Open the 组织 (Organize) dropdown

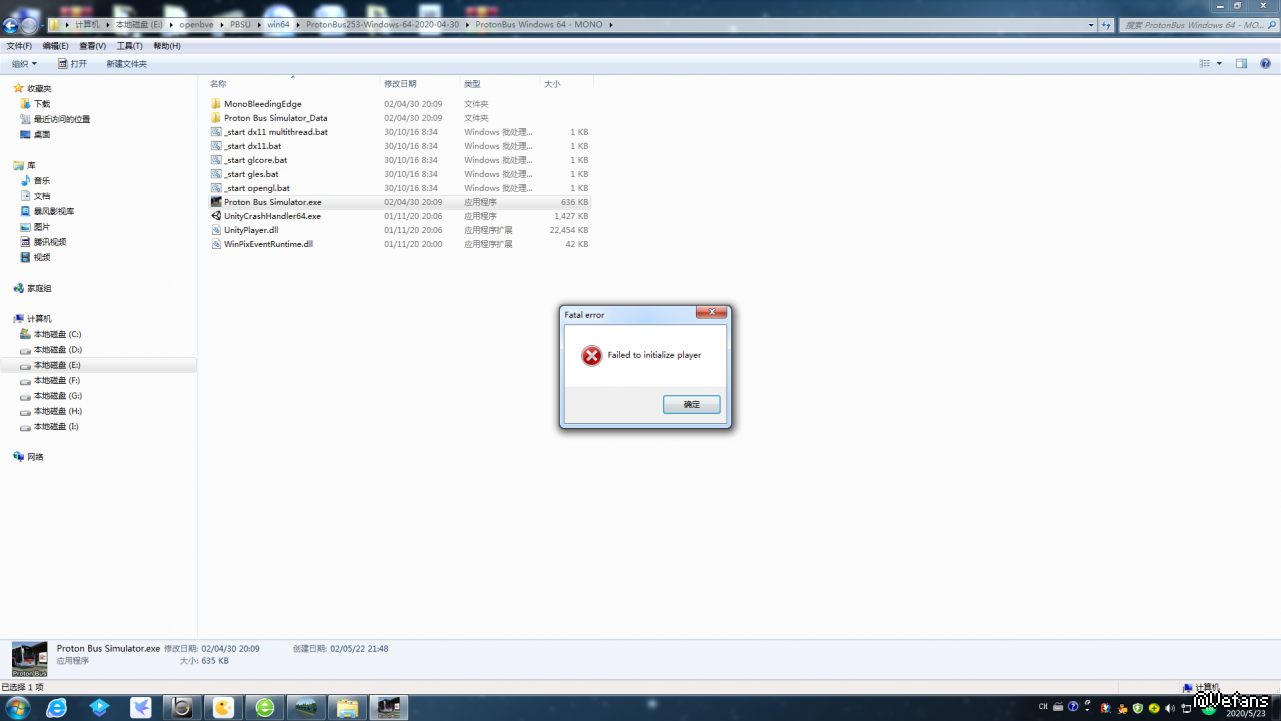pyautogui.click(x=24, y=64)
